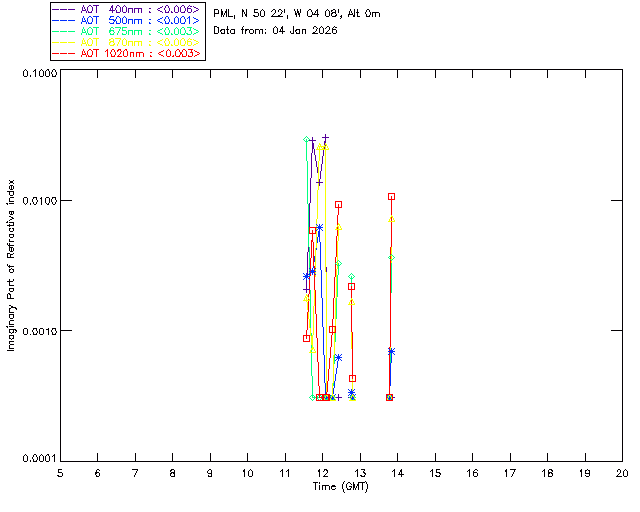Viewport: 640px width, 512px height.
Task: Click the 0.0001 y-axis tick label
Action: 36,459
